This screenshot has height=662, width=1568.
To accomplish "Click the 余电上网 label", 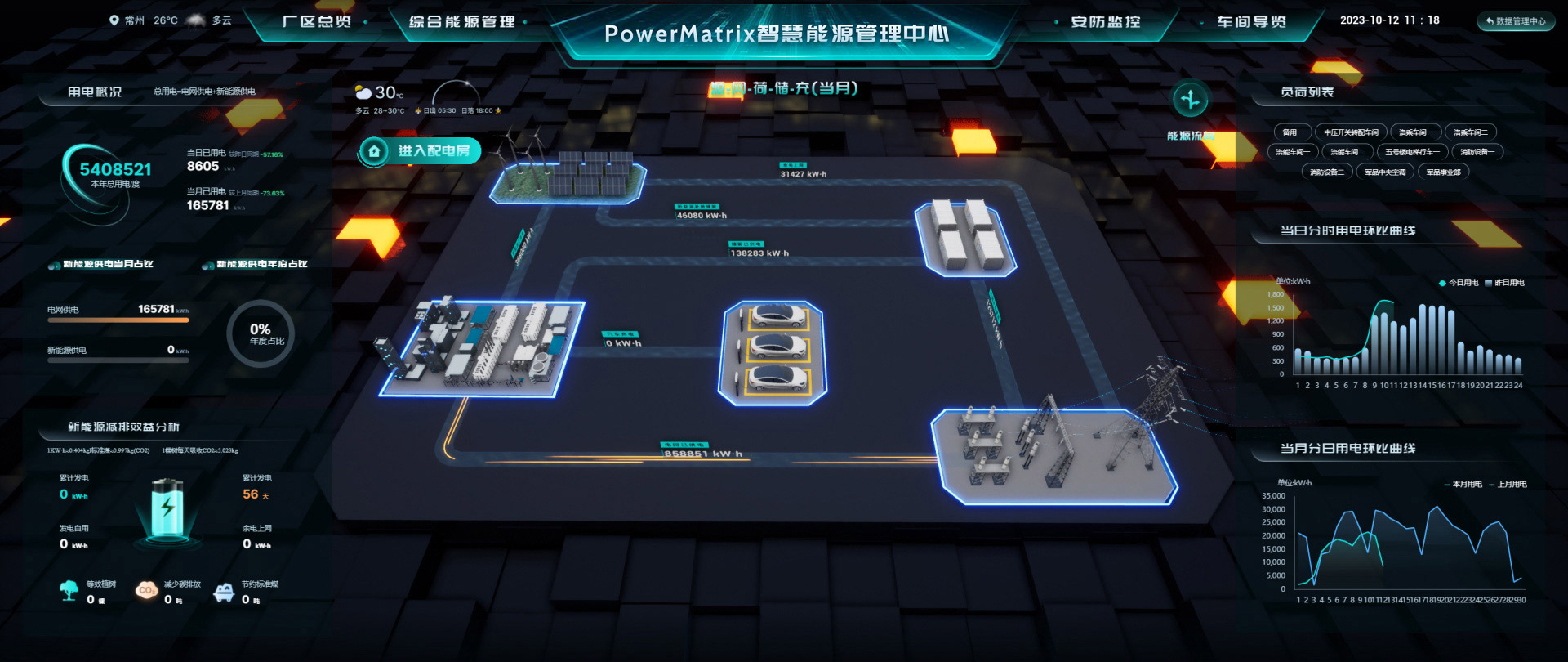I will 257,529.
